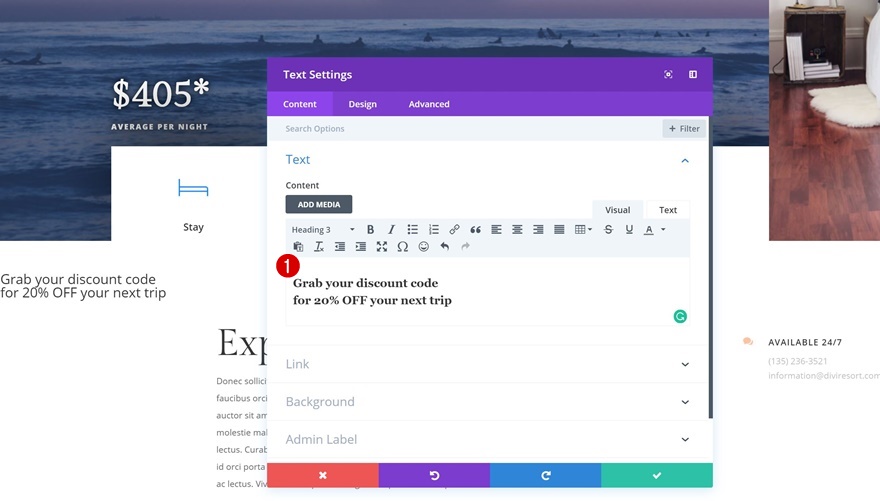Viewport: 880px width, 501px height.
Task: Click the Stay bed icon on the page
Action: [x=193, y=188]
